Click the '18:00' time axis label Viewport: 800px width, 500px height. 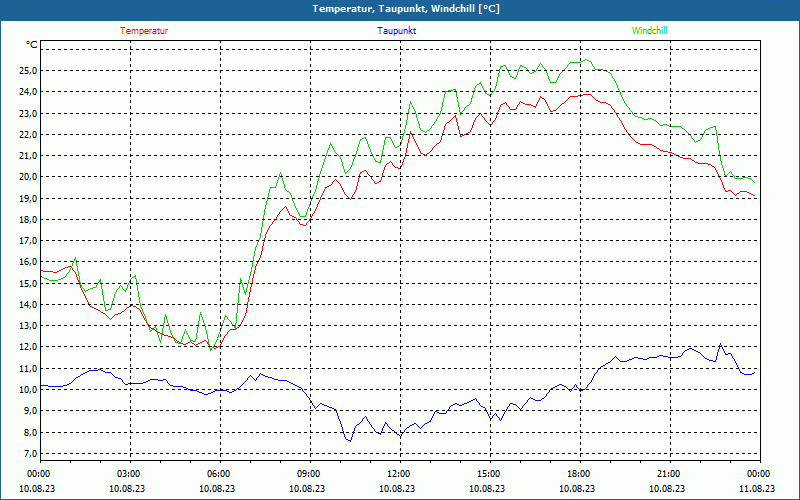pos(580,473)
